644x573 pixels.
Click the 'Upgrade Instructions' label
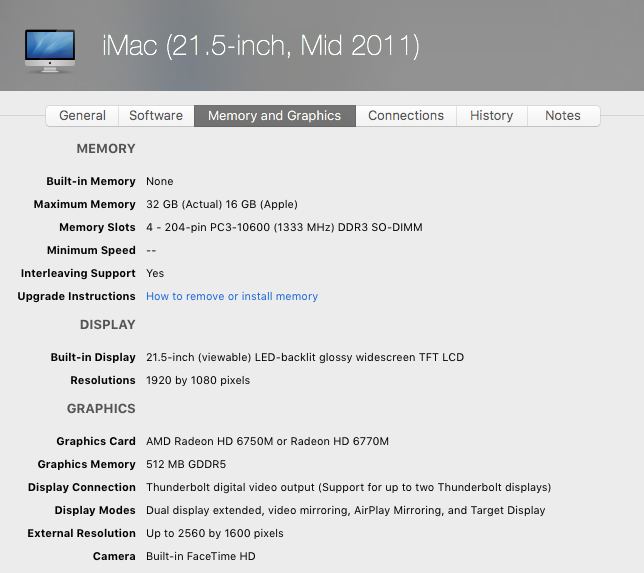pos(76,296)
